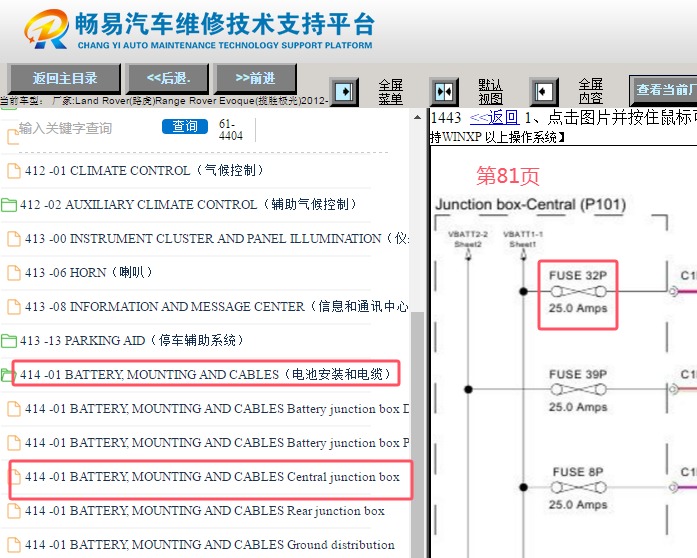Screen dimensions: 697x558
Task: Click FUSE 8P in the wiring diagram
Action: point(578,488)
